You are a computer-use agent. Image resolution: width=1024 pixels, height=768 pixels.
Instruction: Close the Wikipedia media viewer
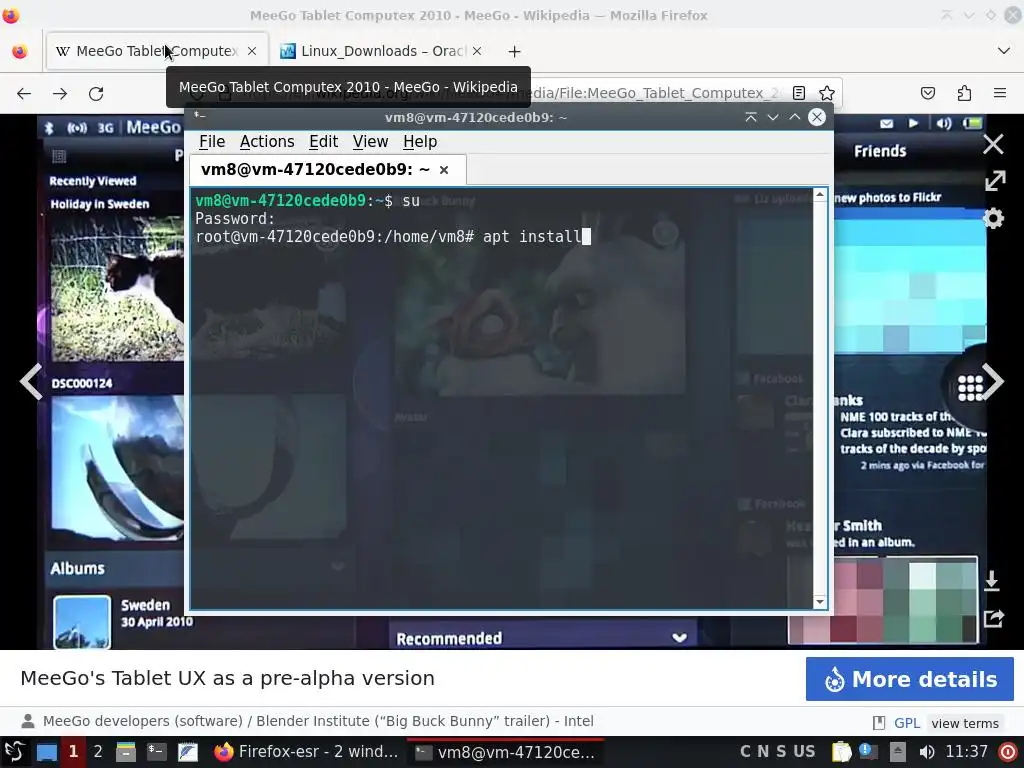[x=993, y=144]
